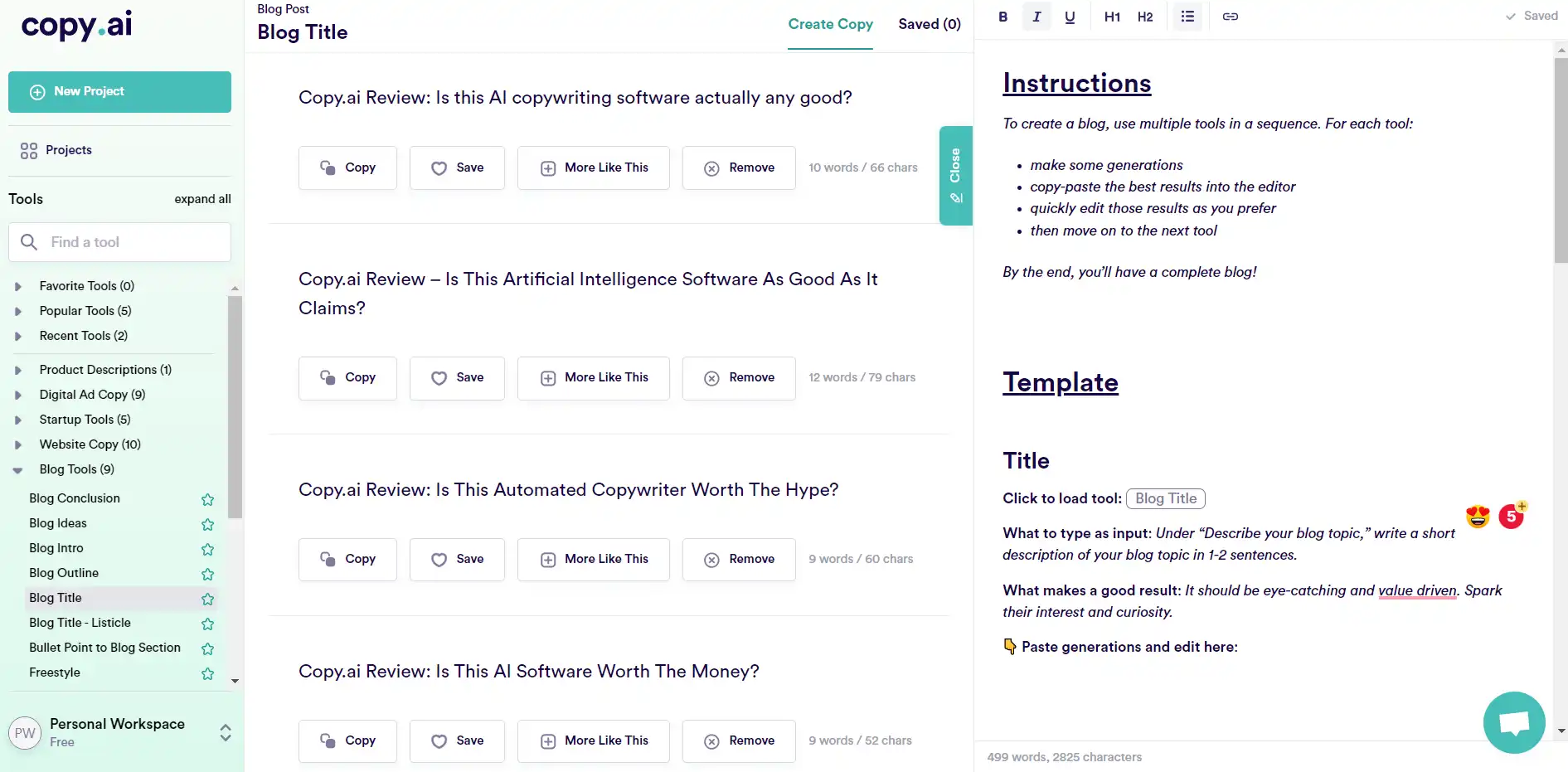Viewport: 1568px width, 772px height.
Task: Load the Blog Title tool chip
Action: (x=1165, y=498)
